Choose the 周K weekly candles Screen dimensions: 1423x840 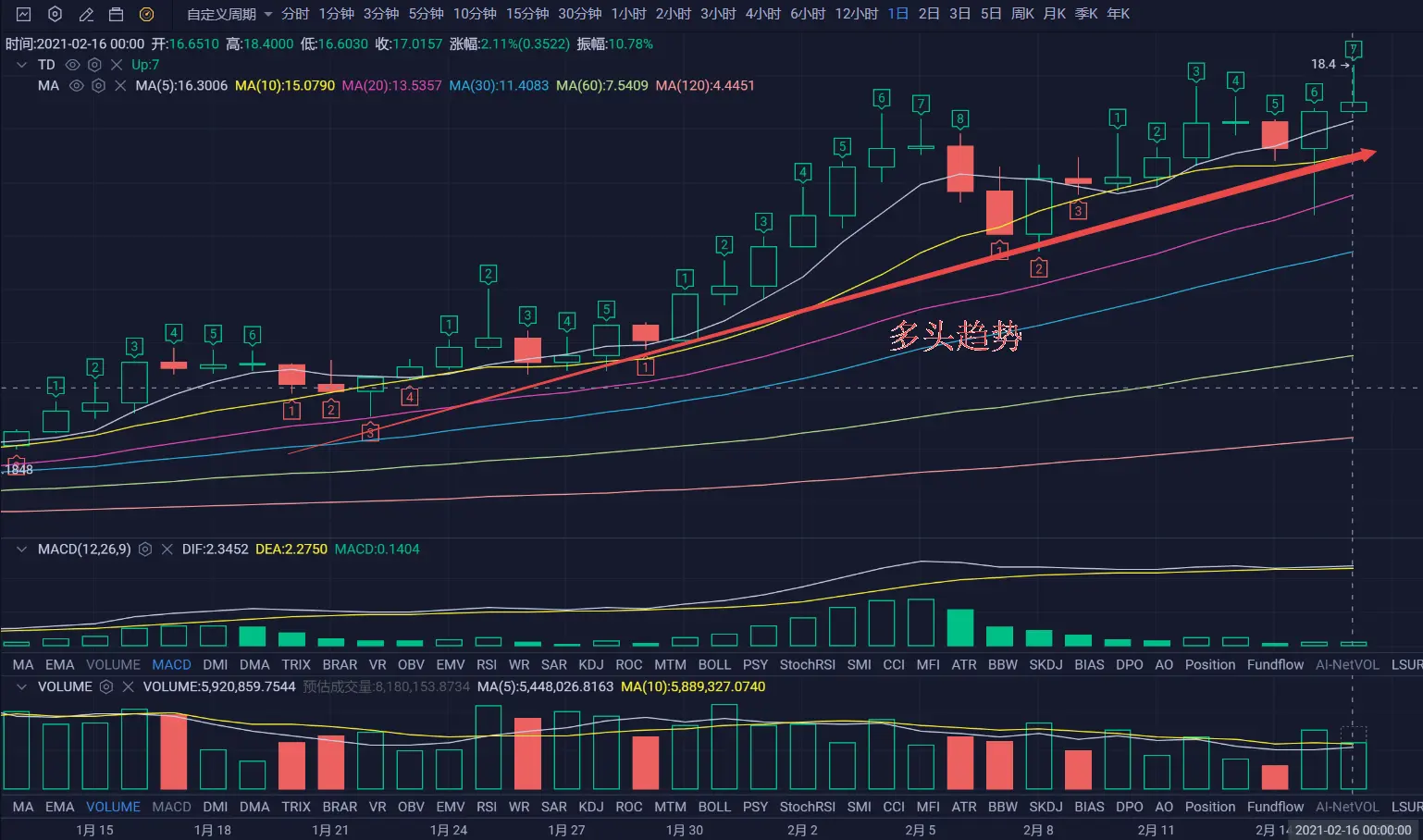coord(1022,14)
